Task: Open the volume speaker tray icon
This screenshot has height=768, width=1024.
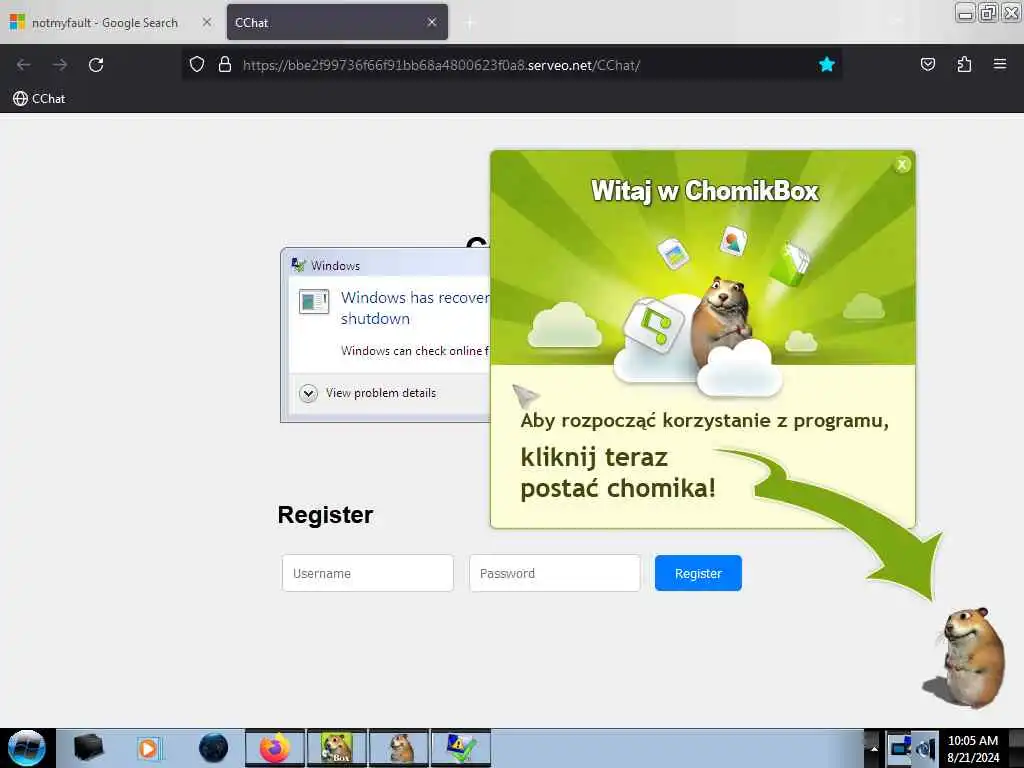Action: (x=925, y=748)
